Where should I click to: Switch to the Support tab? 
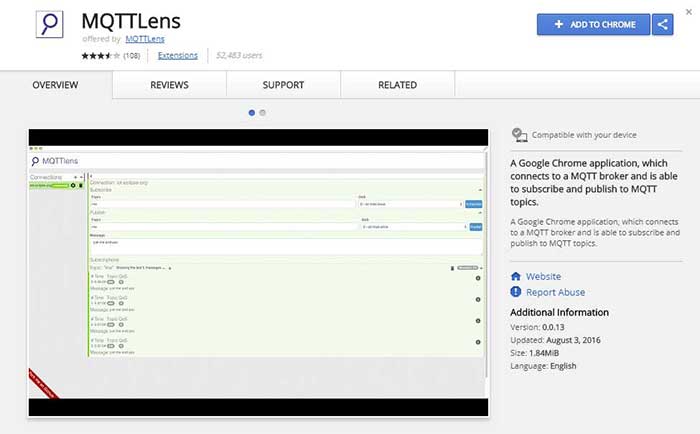point(283,85)
